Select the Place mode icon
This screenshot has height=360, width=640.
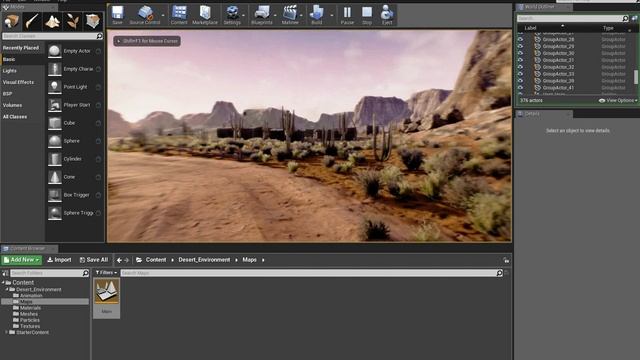coord(12,21)
